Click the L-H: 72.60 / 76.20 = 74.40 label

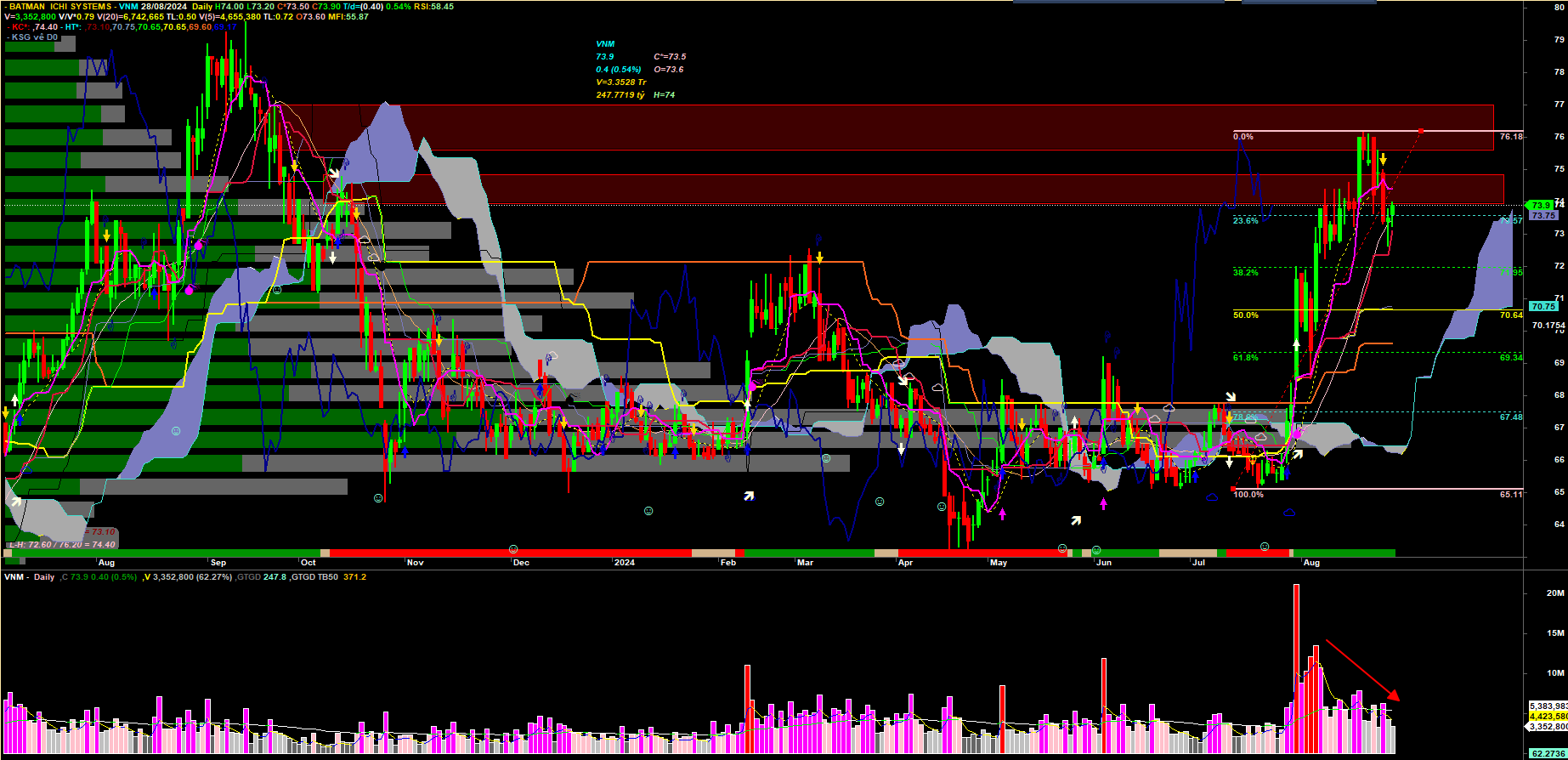coord(62,544)
